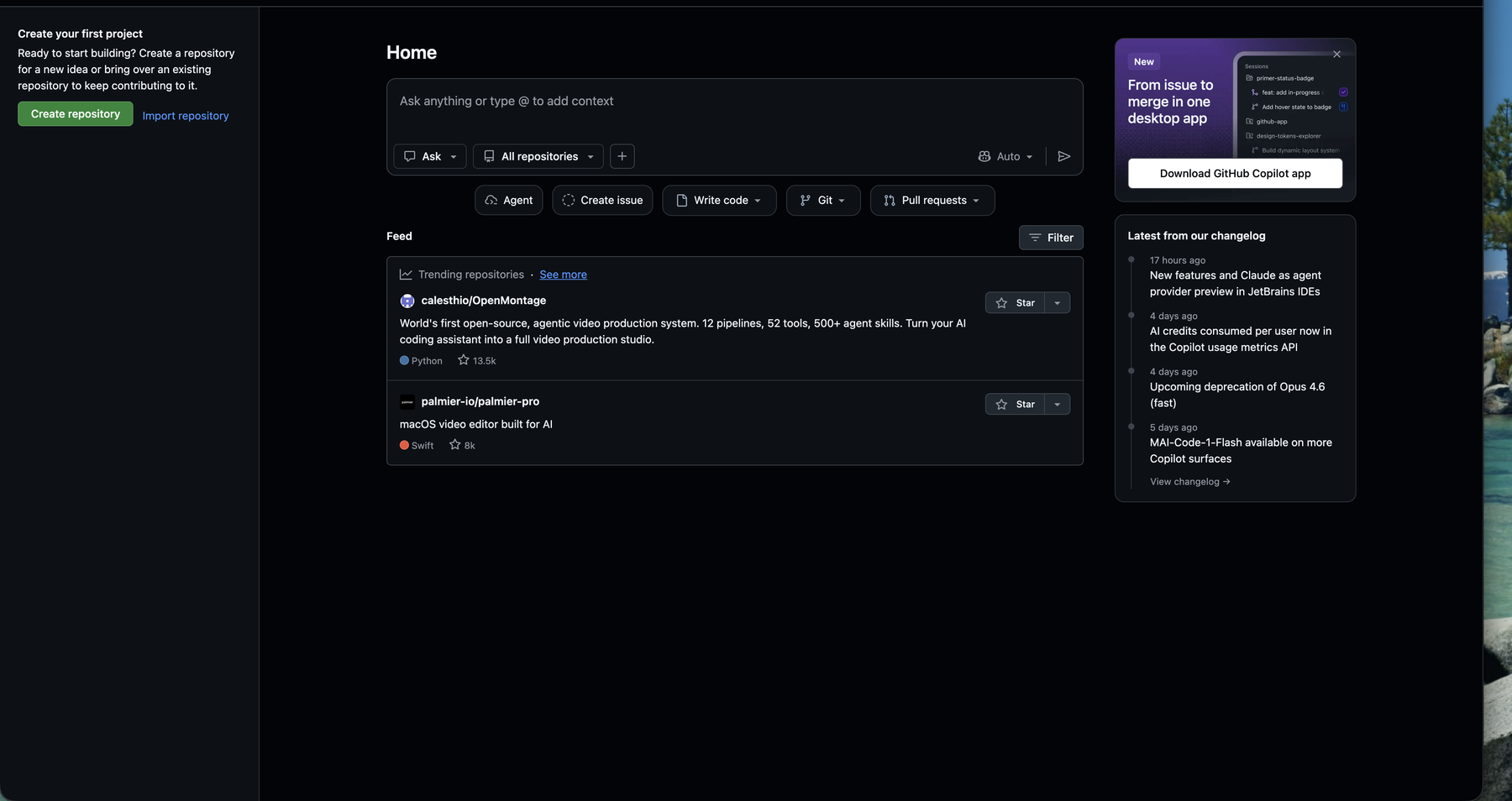Click the Copilot icon beside Auto
This screenshot has width=1512, height=801.
[984, 156]
